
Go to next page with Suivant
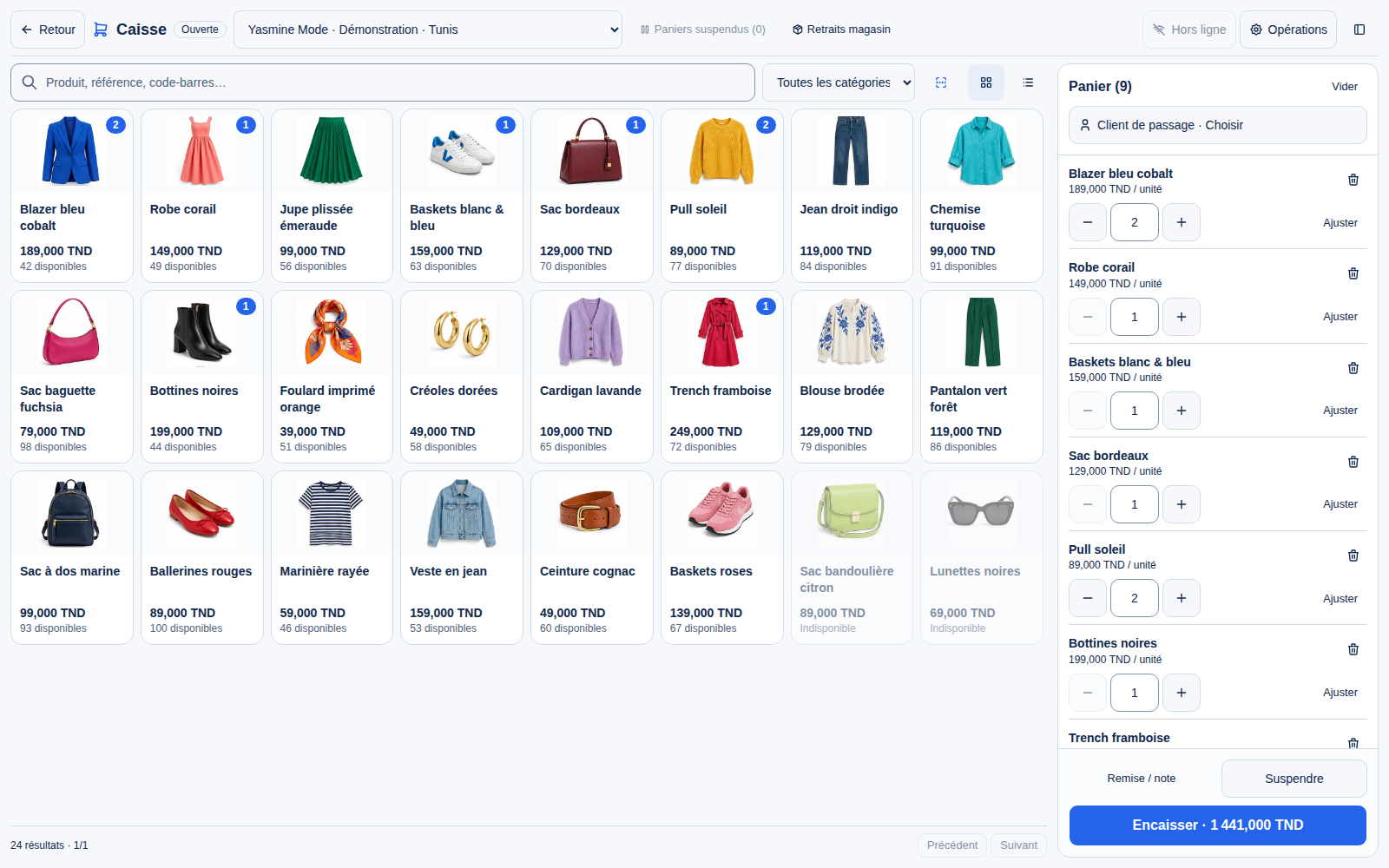1018,845
